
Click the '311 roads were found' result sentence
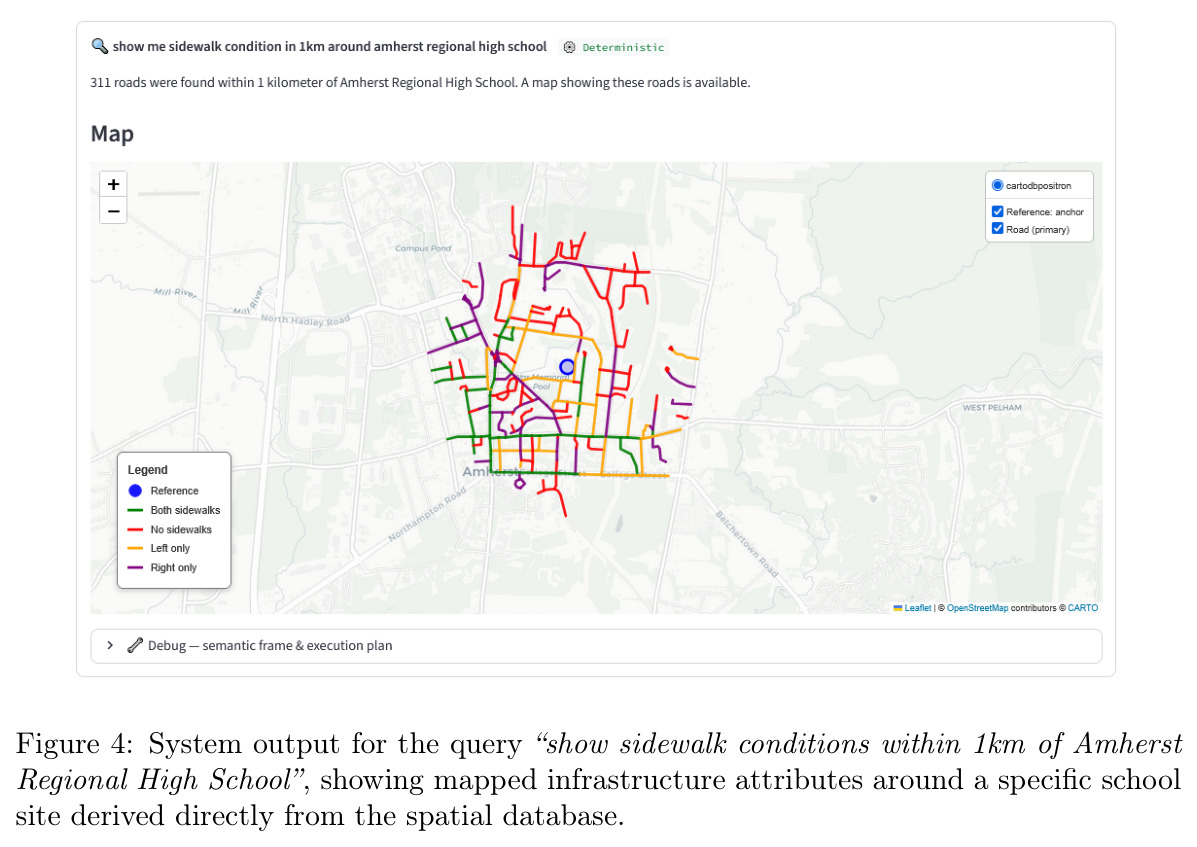coord(420,82)
